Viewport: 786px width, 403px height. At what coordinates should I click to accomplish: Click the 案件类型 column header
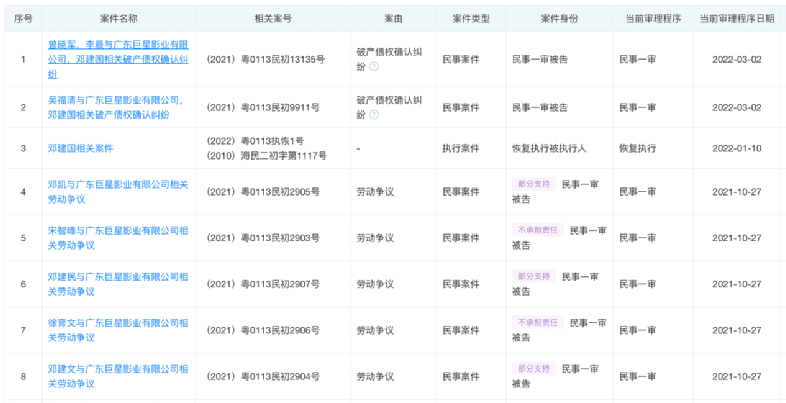471,19
